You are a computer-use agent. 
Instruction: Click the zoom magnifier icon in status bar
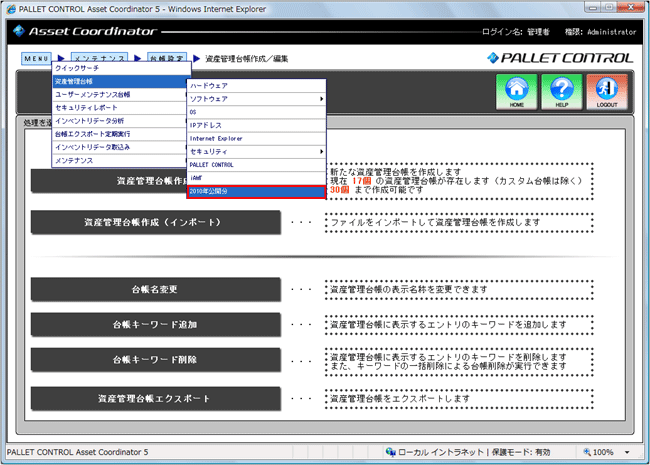(x=587, y=452)
